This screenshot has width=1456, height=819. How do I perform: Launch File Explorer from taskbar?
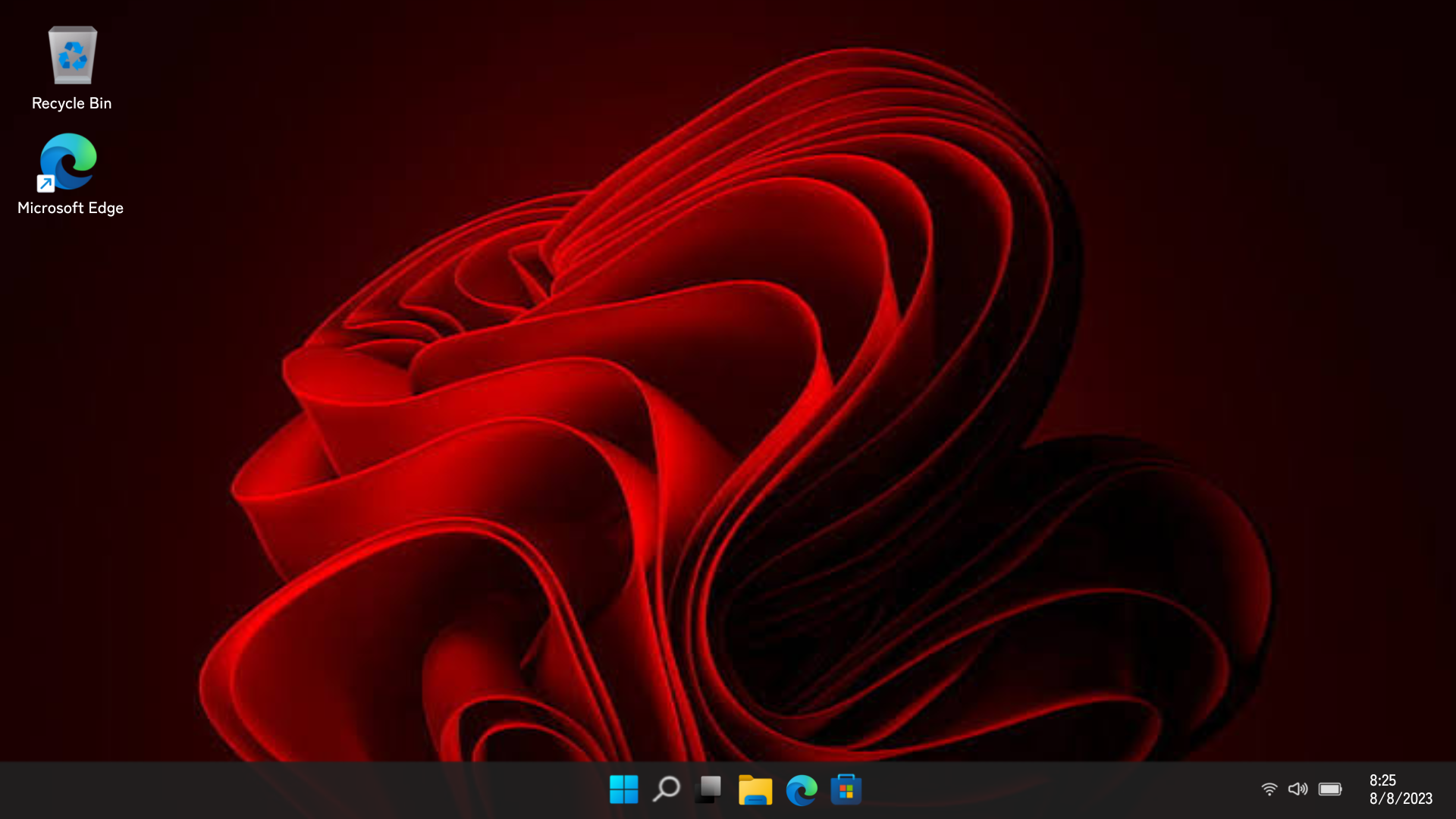pos(755,789)
